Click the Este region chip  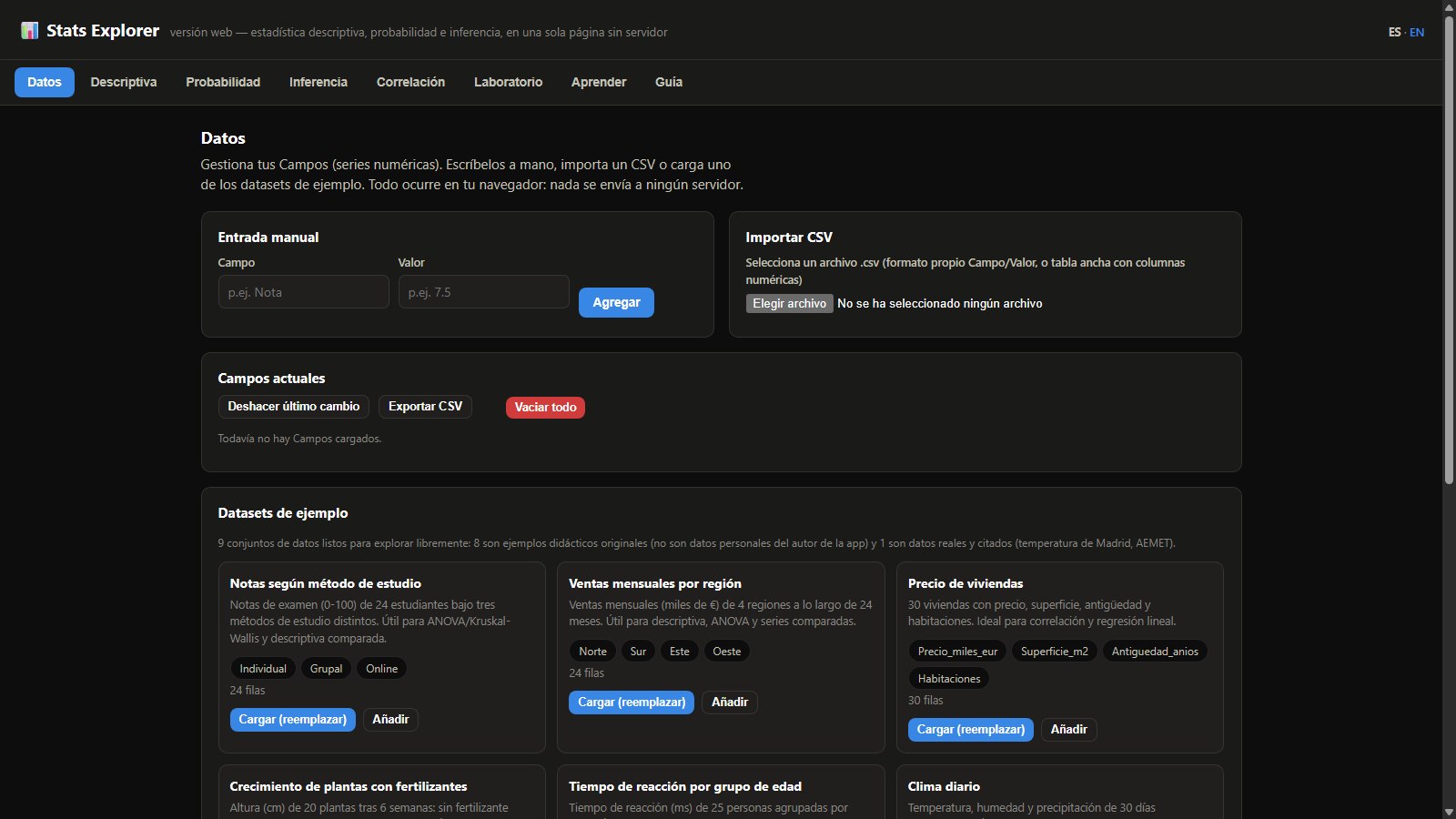point(680,652)
